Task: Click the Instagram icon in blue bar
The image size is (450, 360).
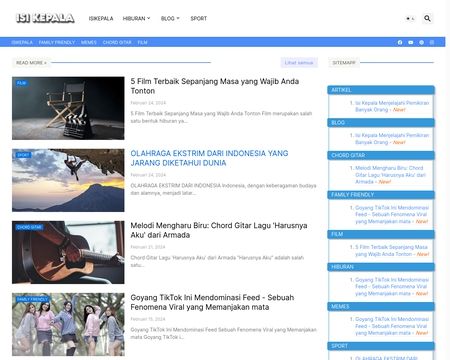Action: point(432,42)
